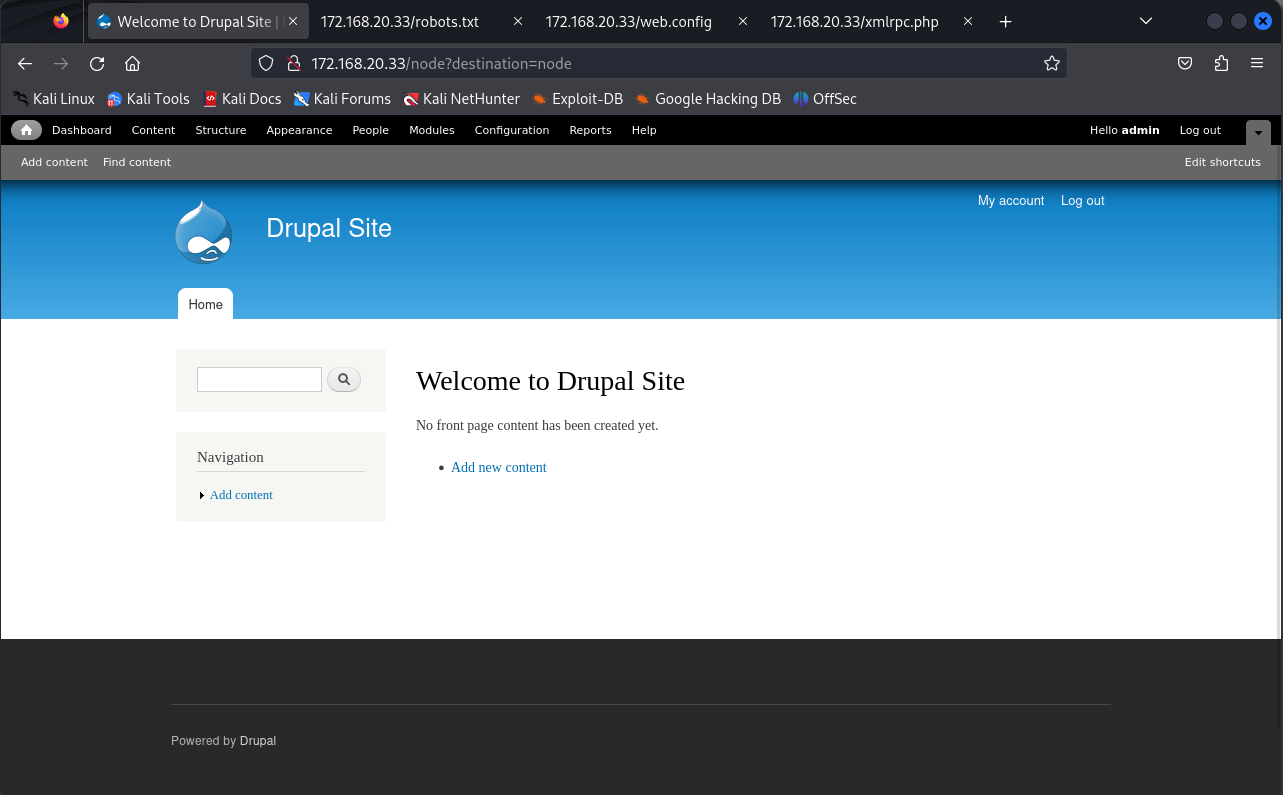The height and width of the screenshot is (795, 1283).
Task: Open the Reports admin menu
Action: tap(590, 130)
